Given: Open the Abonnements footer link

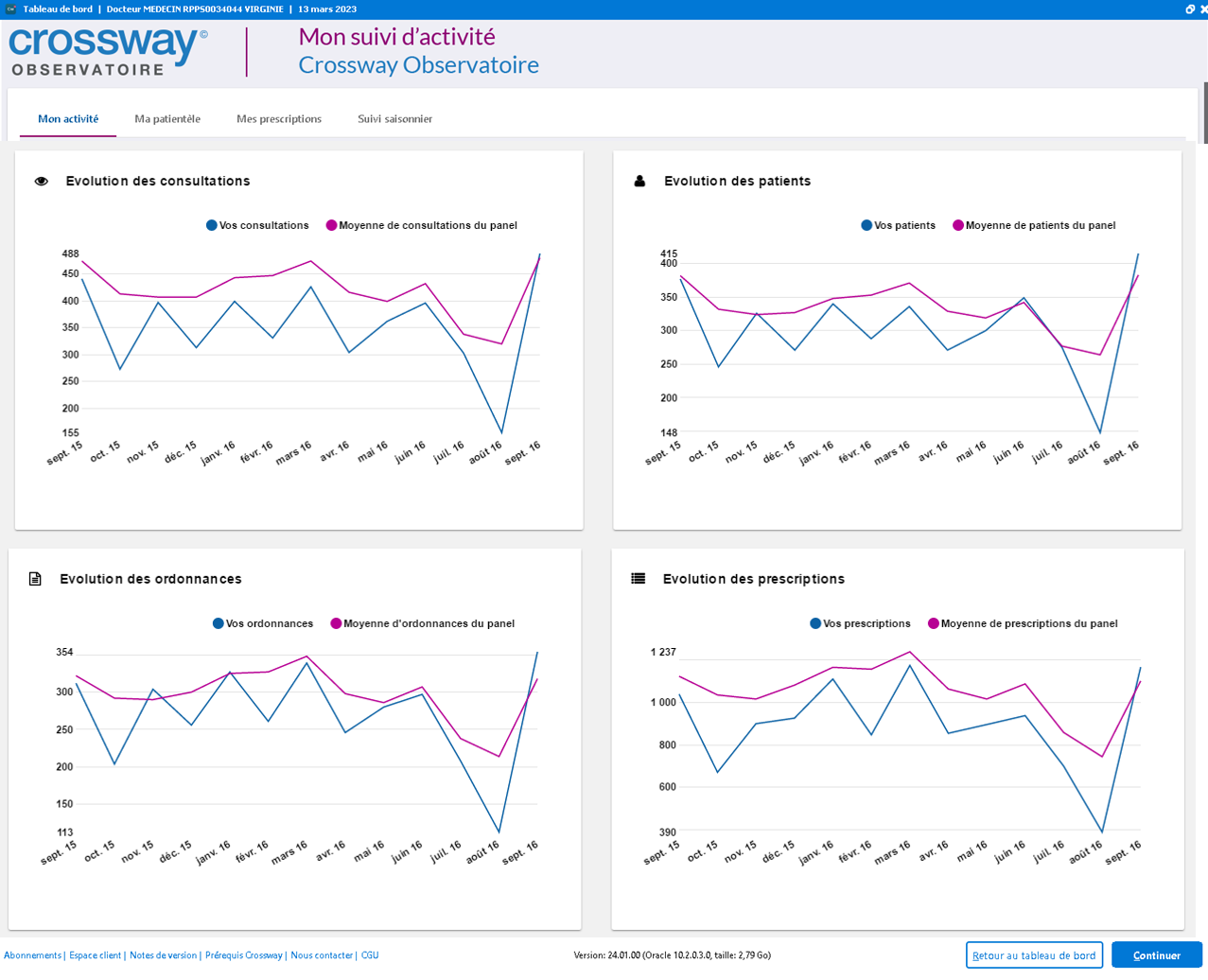Looking at the screenshot, I should (x=32, y=955).
